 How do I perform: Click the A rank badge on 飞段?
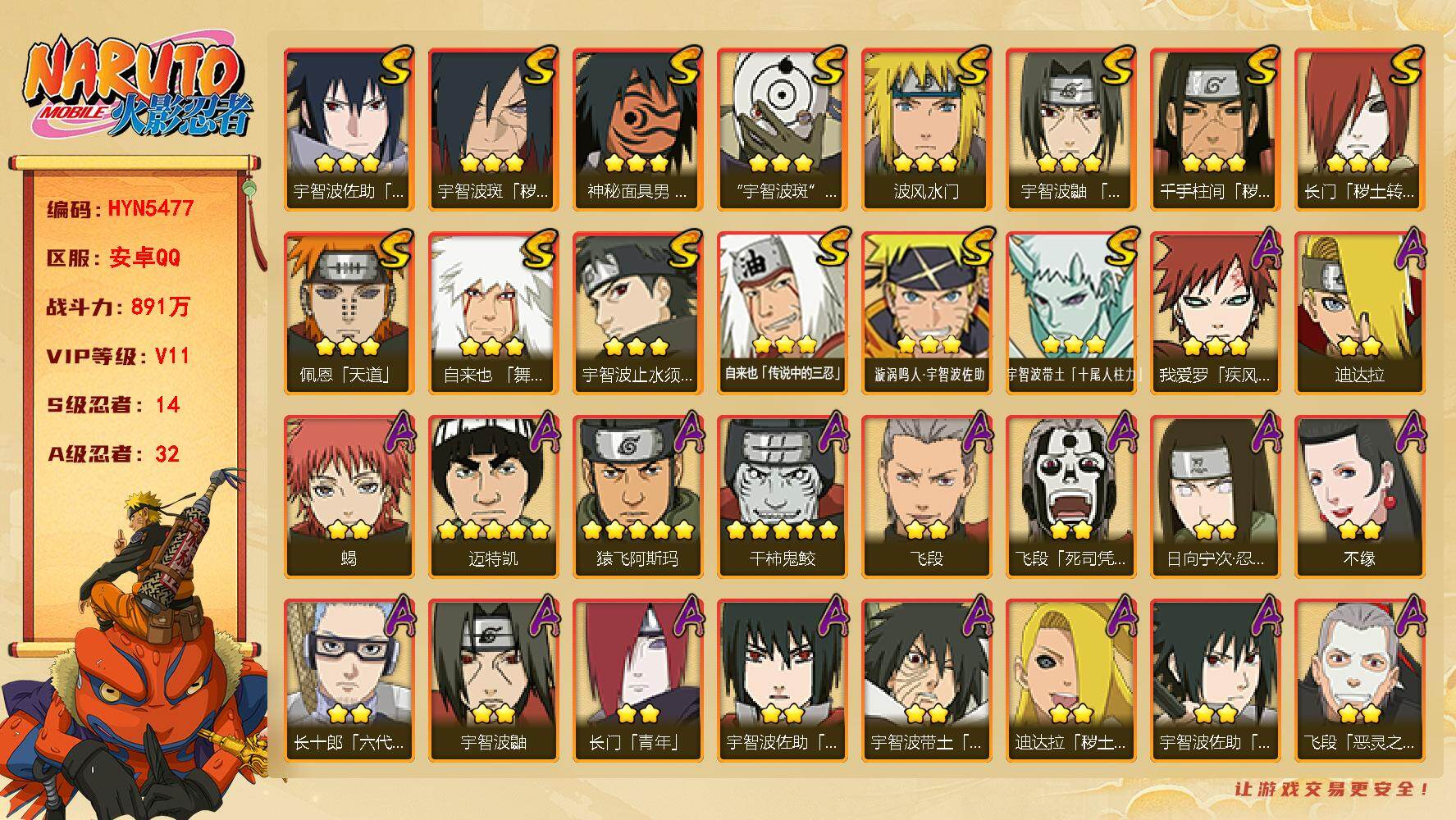pyautogui.click(x=976, y=432)
